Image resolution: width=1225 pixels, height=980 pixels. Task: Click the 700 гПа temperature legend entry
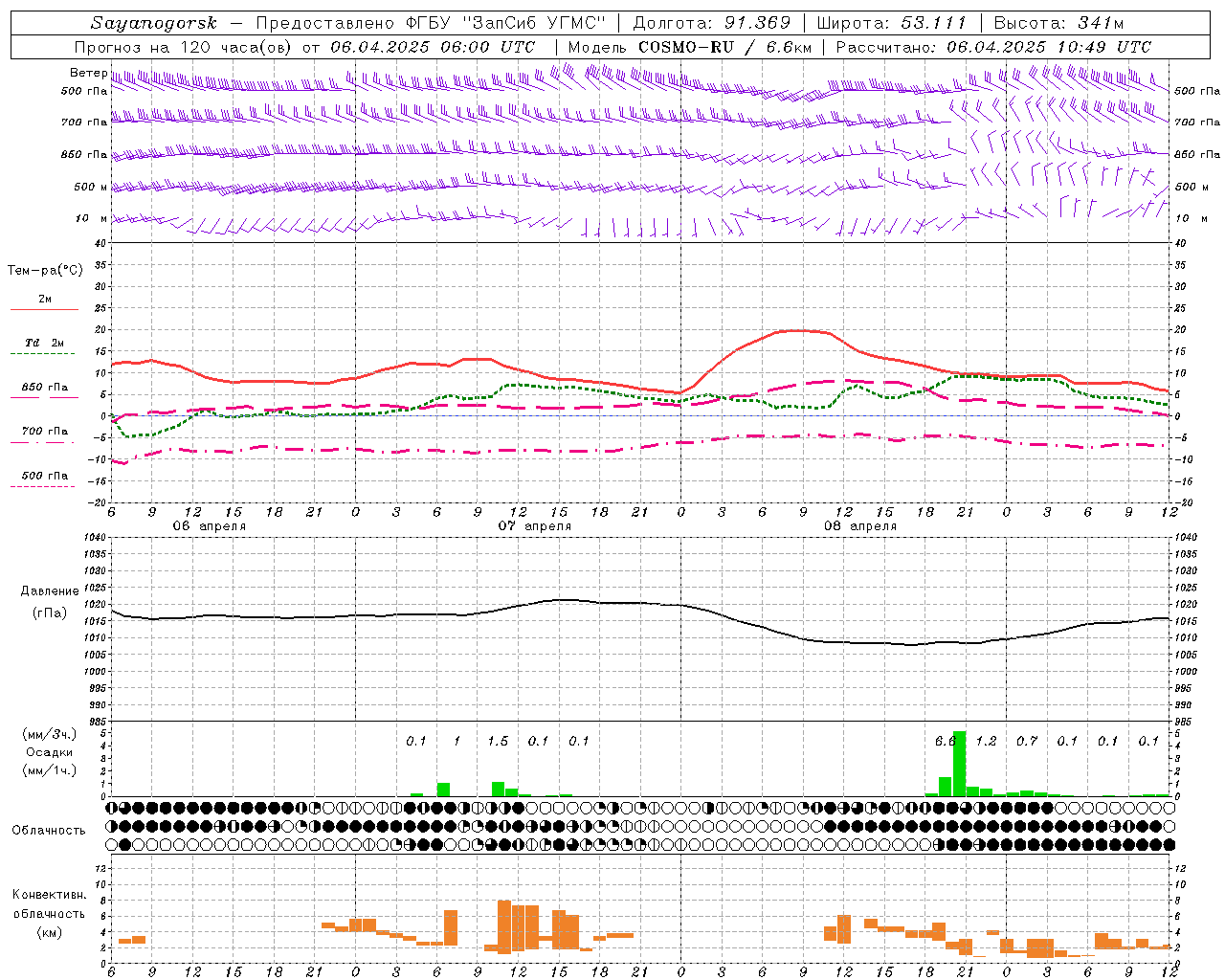[45, 432]
